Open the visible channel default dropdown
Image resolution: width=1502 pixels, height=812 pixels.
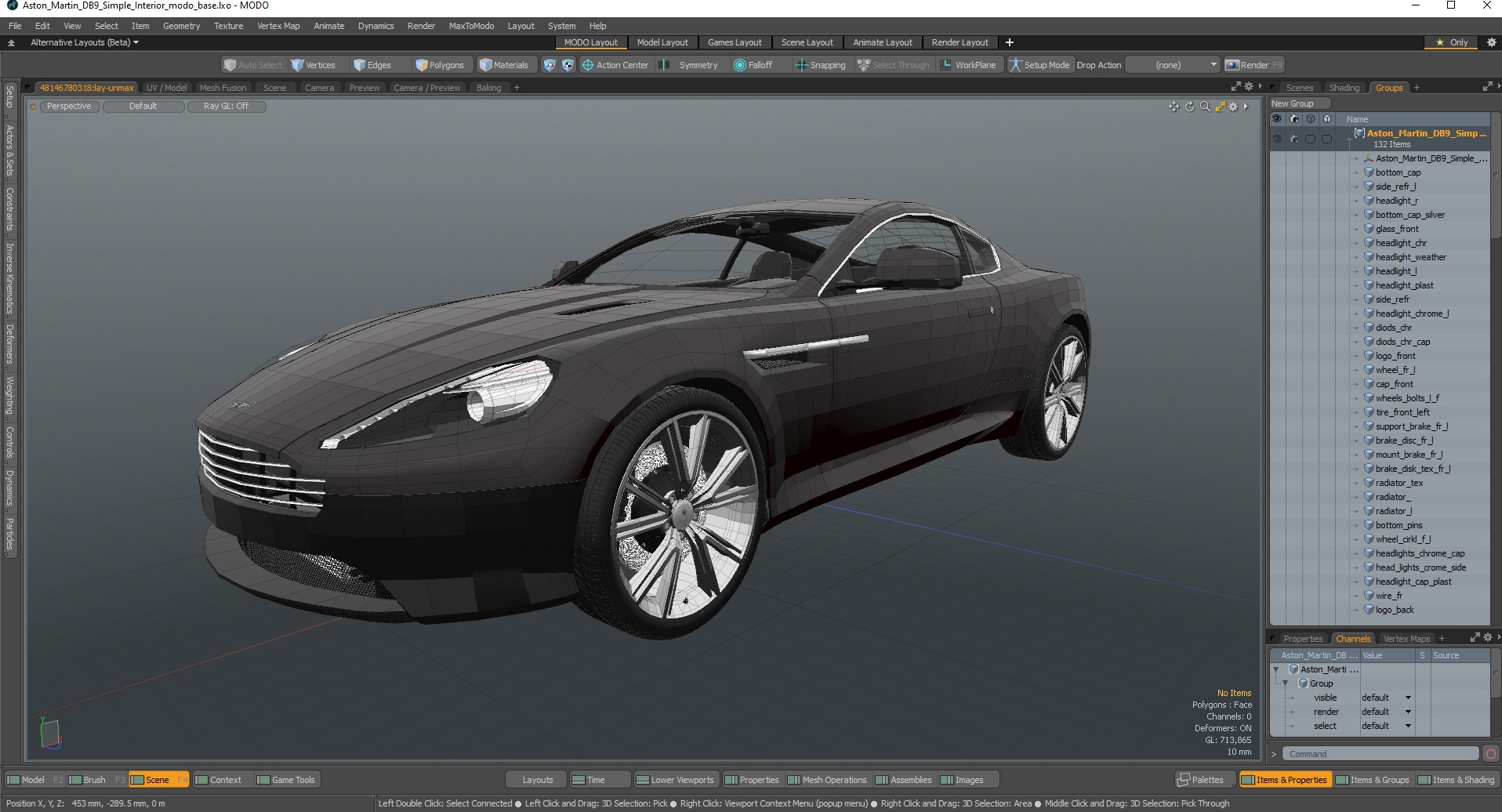pyautogui.click(x=1386, y=698)
